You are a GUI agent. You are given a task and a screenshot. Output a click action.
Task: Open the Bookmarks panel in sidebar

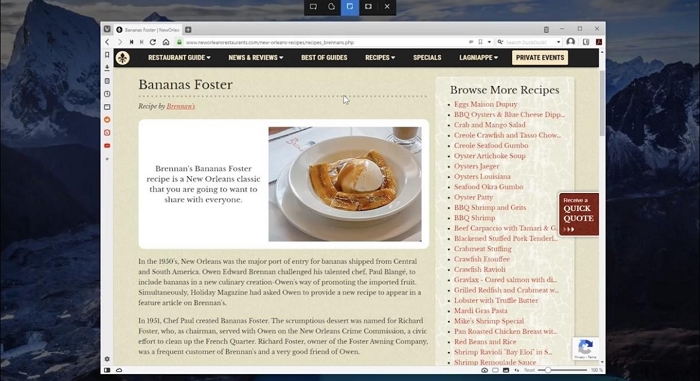click(x=107, y=55)
